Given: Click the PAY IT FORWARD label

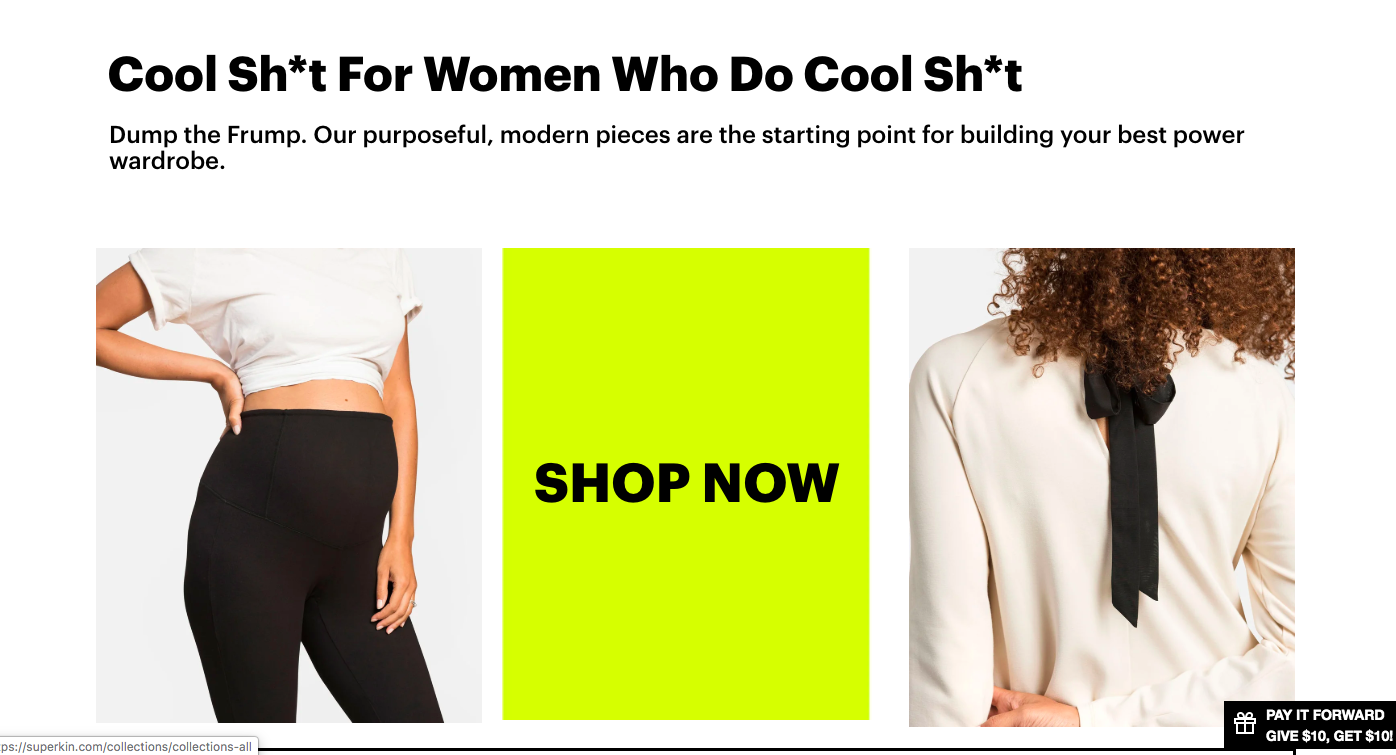Looking at the screenshot, I should (x=1325, y=715).
